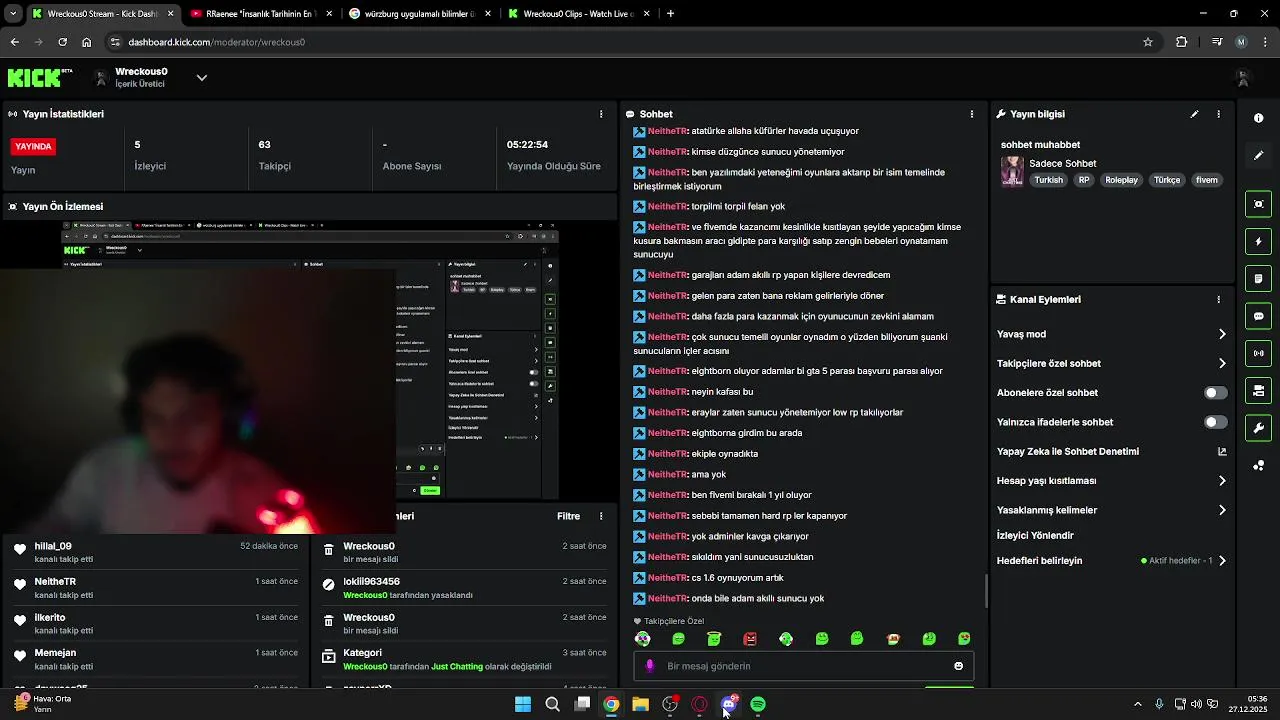
Task: Toggle Yalnızca ifadelerle sohbet switch
Action: pyautogui.click(x=1215, y=422)
